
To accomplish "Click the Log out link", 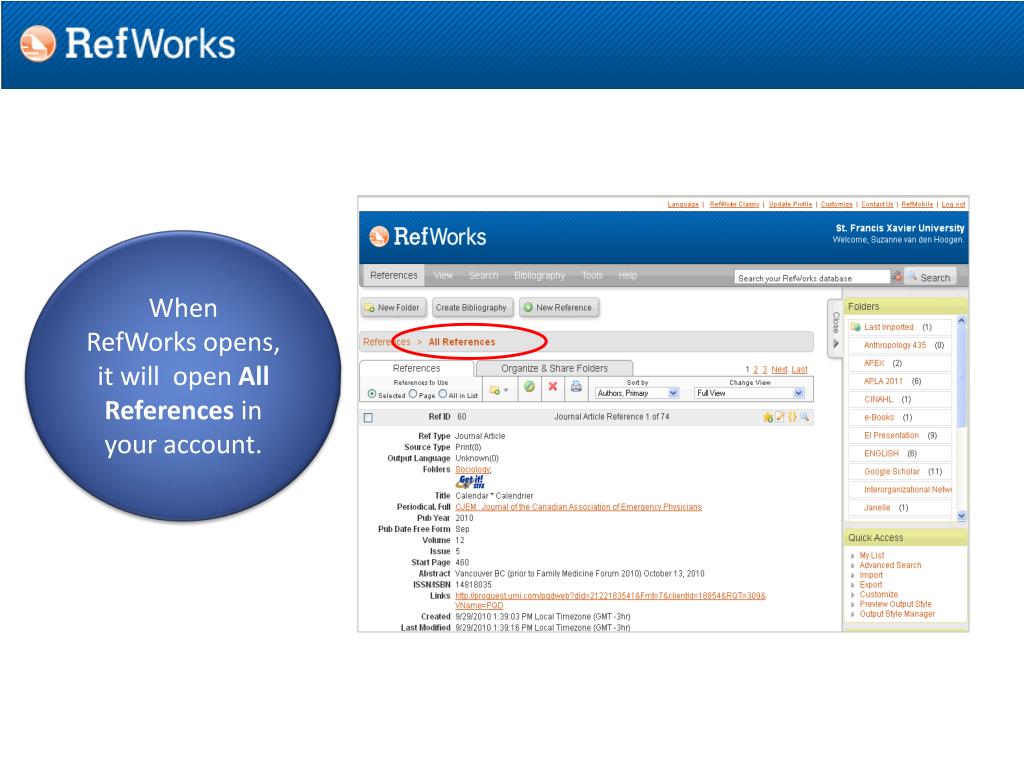I will 953,204.
